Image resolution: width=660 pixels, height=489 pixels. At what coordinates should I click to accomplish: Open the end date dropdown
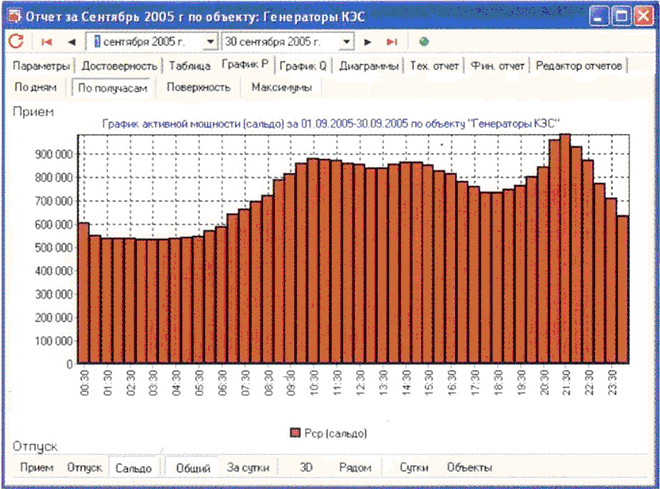coord(346,42)
